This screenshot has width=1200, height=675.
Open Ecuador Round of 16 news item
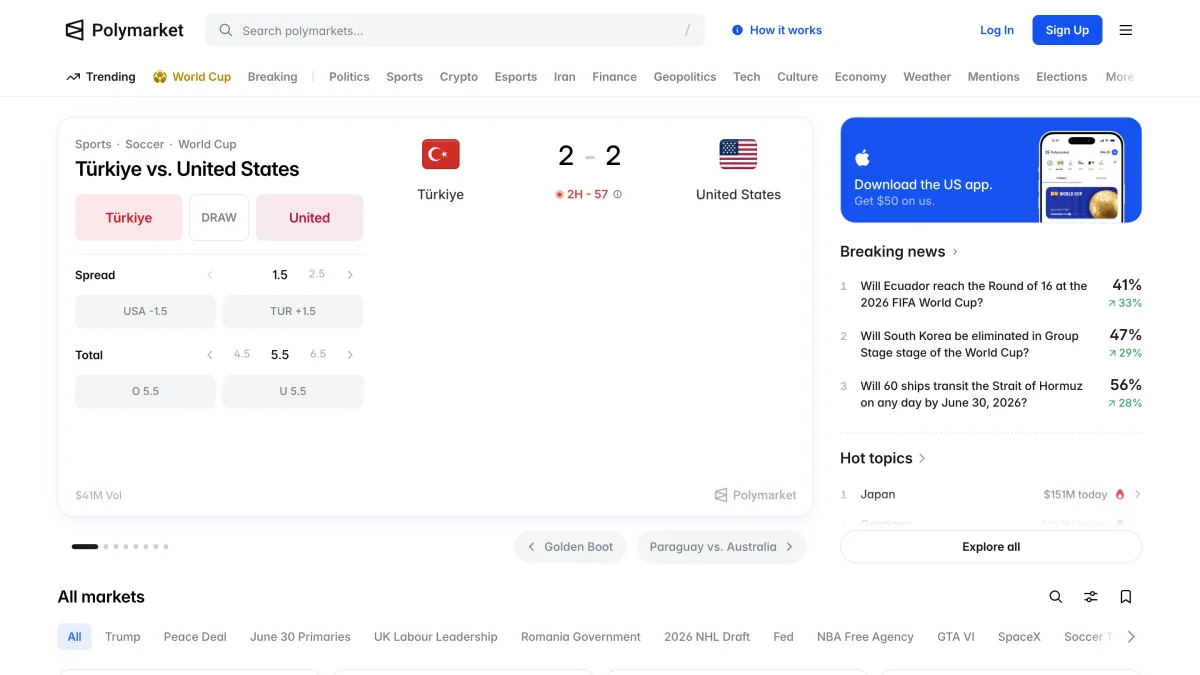point(991,294)
